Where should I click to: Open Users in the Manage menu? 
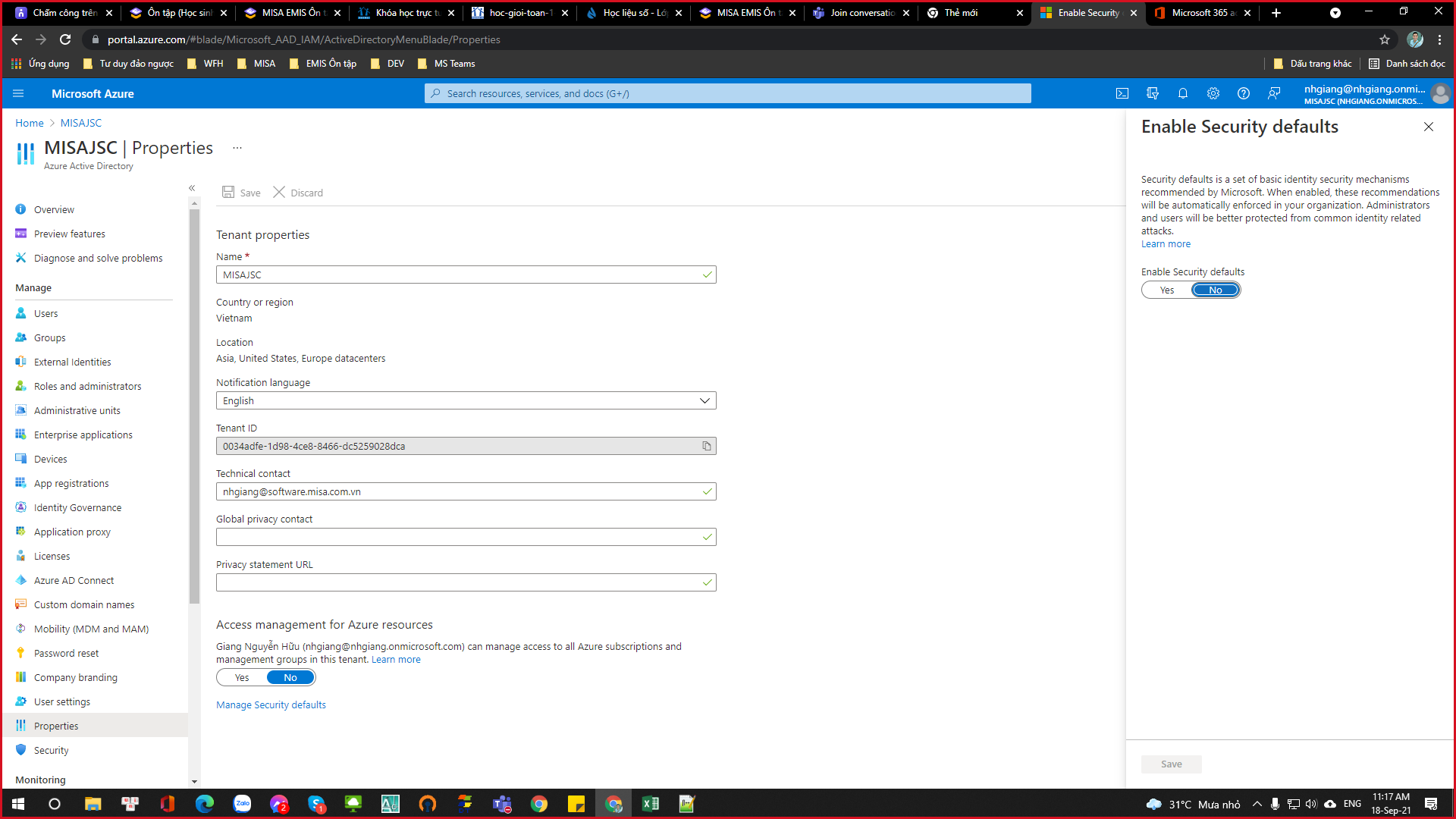(45, 313)
